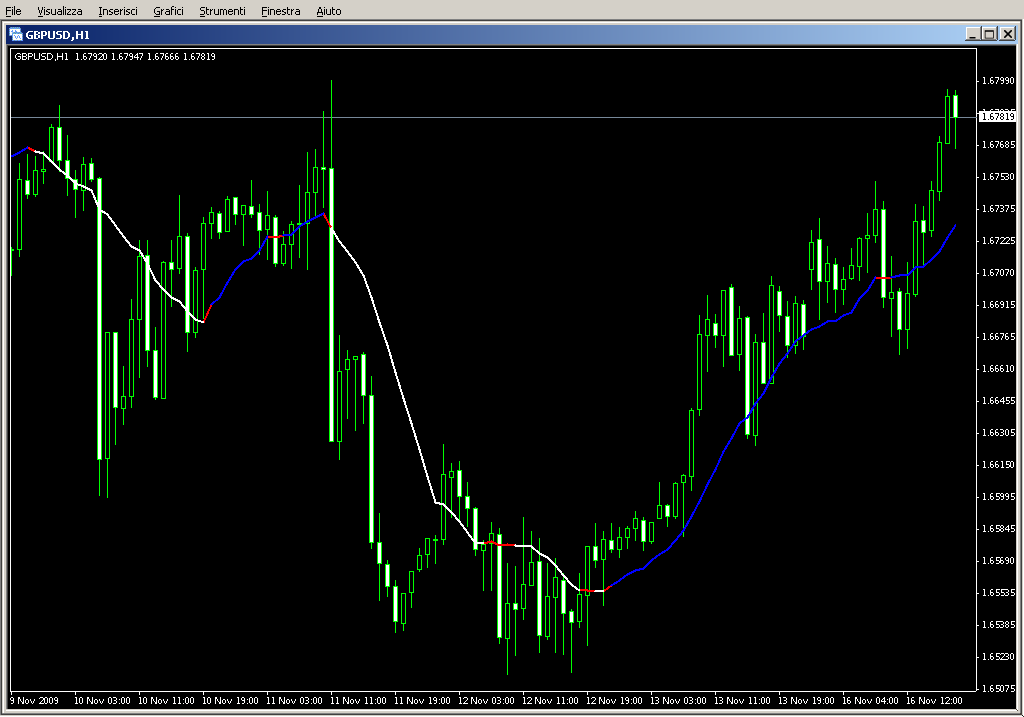This screenshot has width=1024, height=717.
Task: Click time axis label 13 Nov 11:00
Action: (742, 701)
